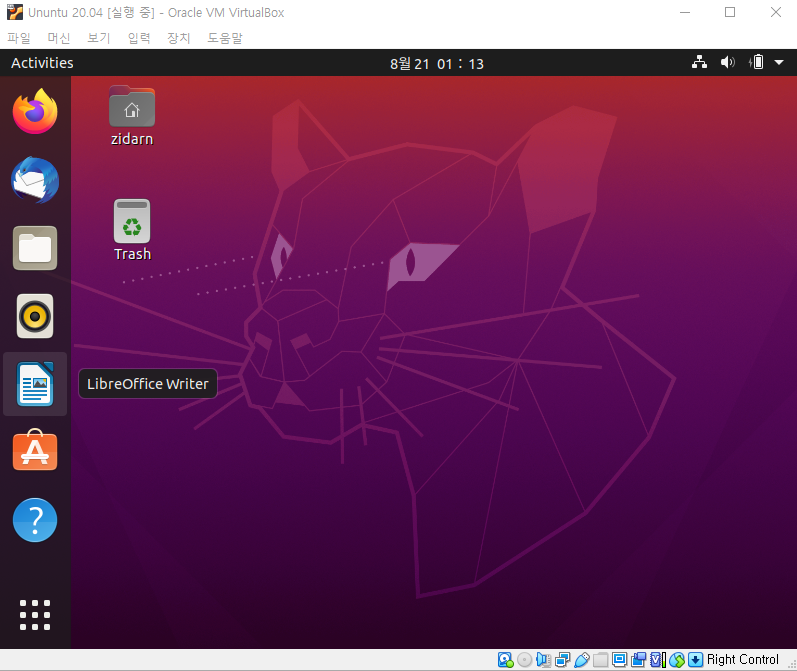Show Applications grid at dock bottom
797x671 pixels.
coord(35,615)
